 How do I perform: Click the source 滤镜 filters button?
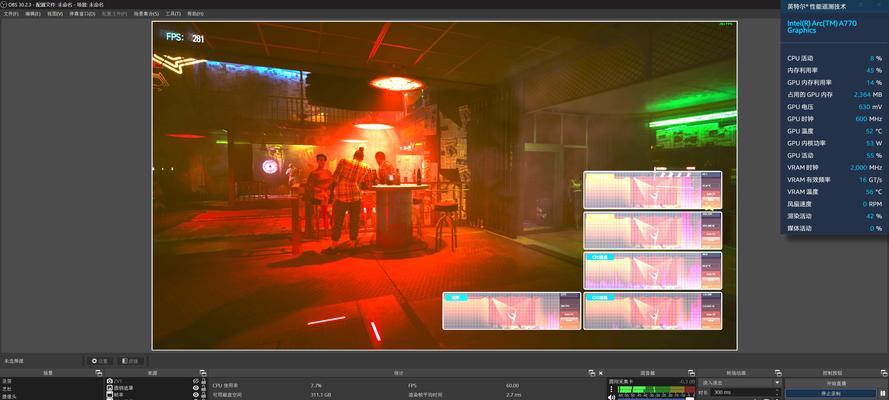tap(130, 361)
